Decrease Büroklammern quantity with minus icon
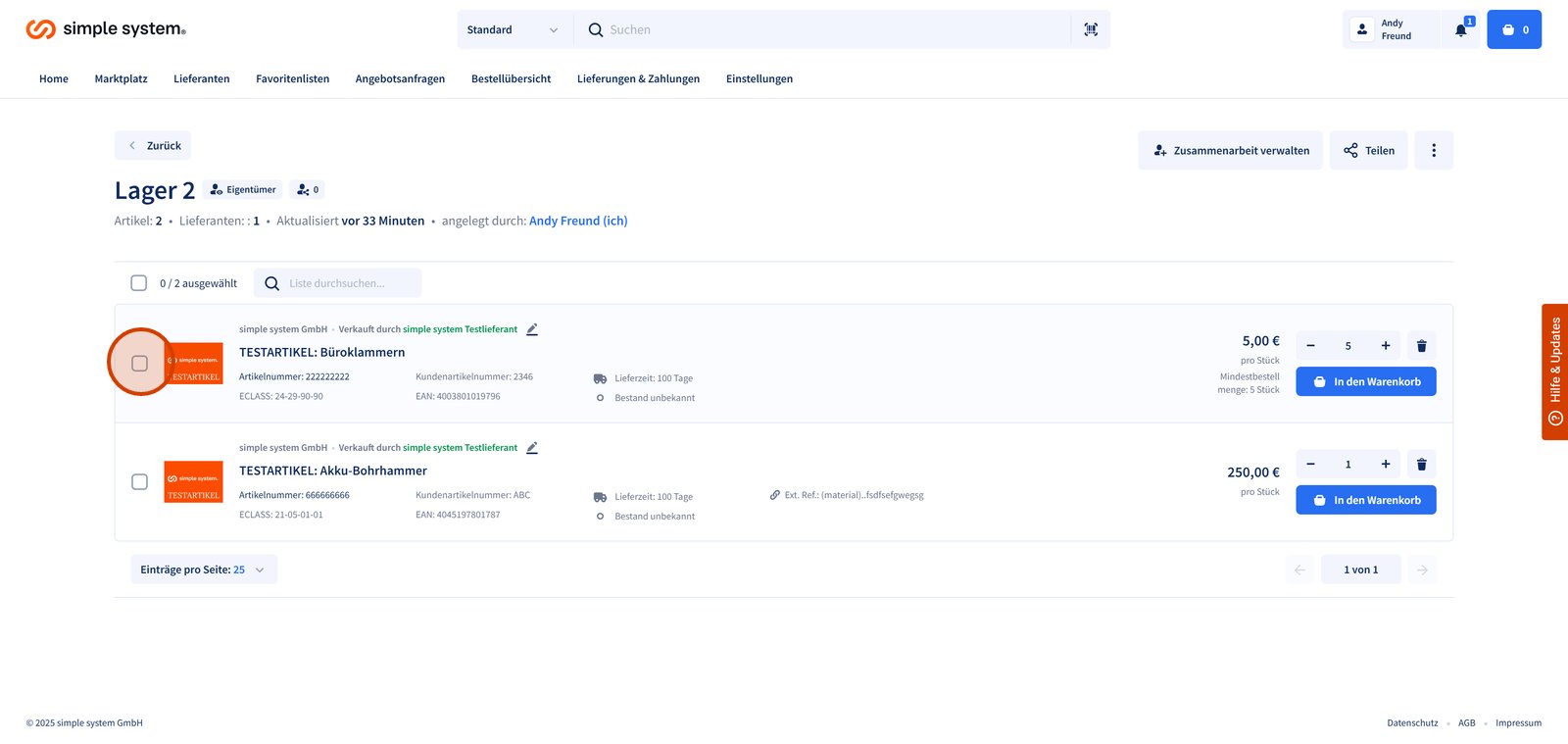1568x744 pixels. tap(1310, 346)
